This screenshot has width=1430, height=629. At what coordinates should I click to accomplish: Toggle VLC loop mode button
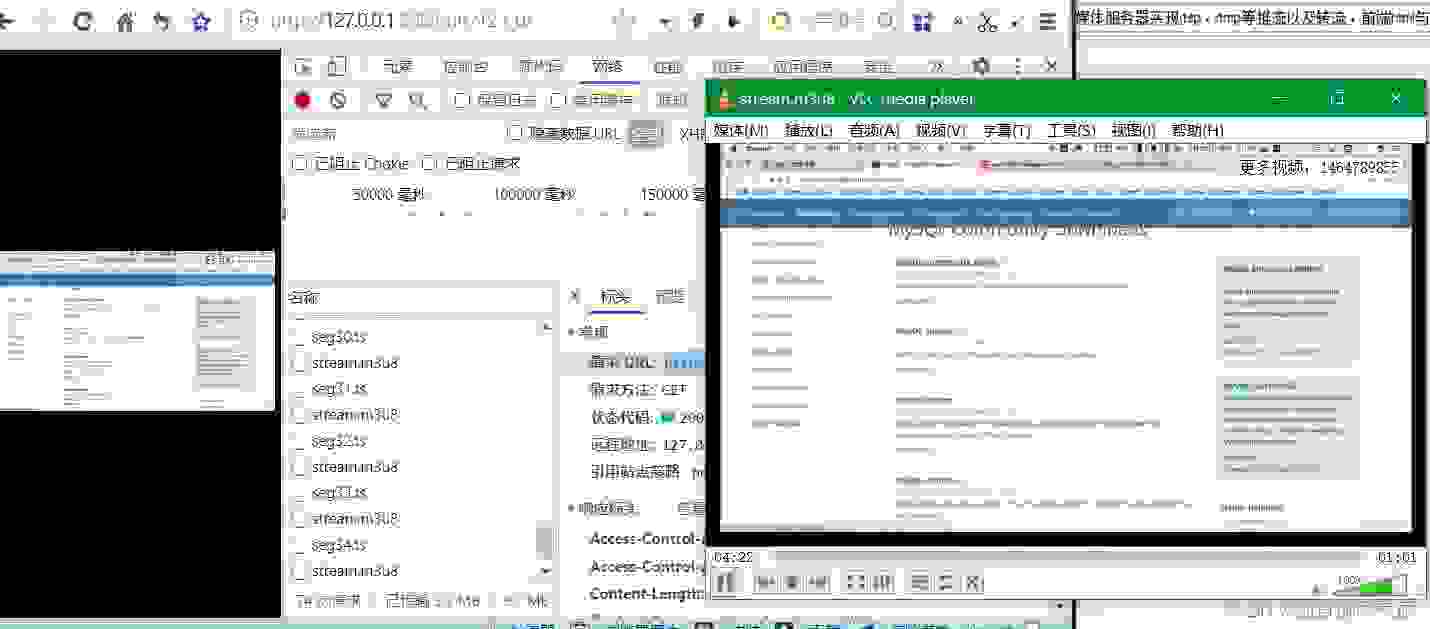point(947,582)
